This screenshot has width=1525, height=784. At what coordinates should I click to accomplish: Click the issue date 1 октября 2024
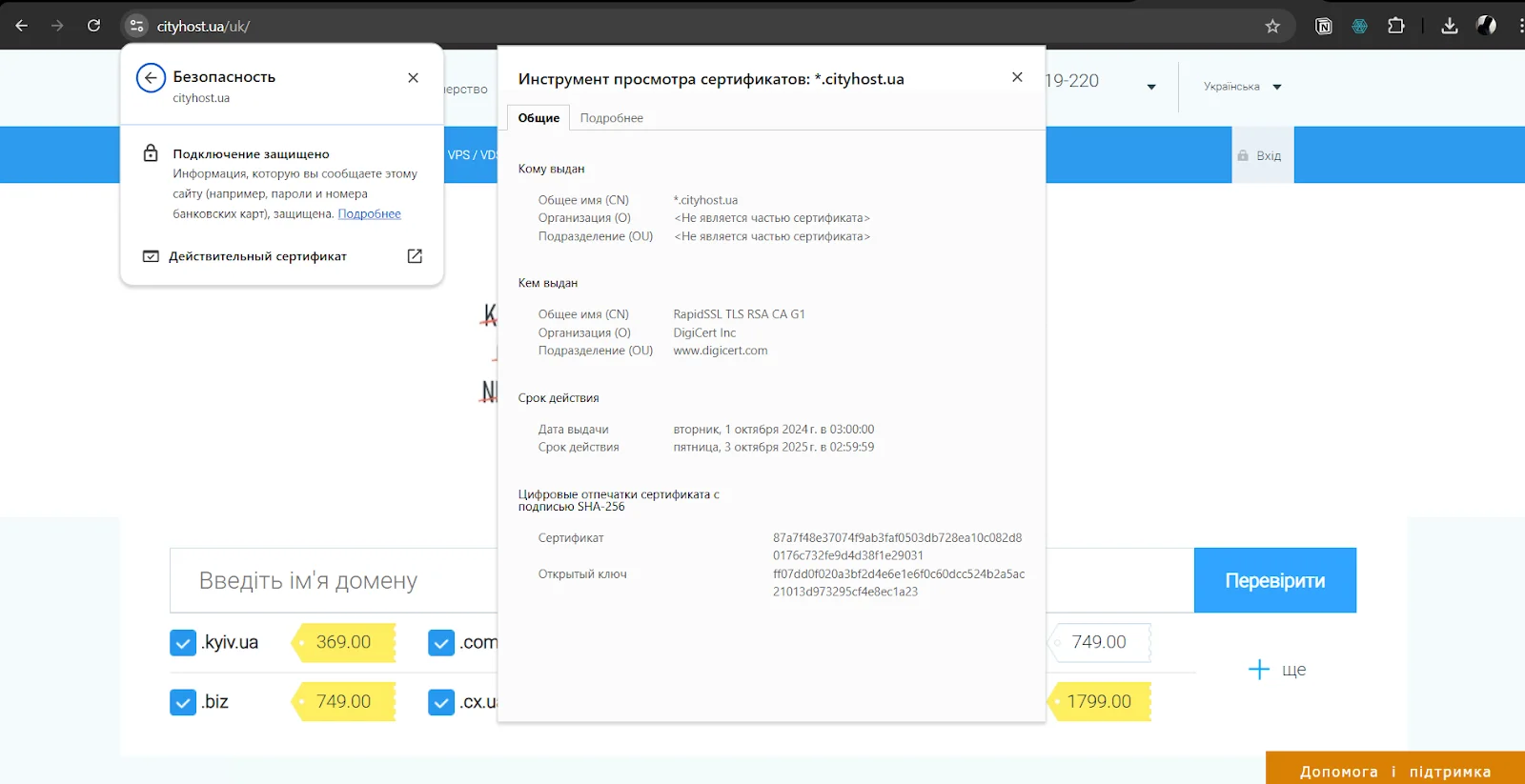pyautogui.click(x=774, y=430)
